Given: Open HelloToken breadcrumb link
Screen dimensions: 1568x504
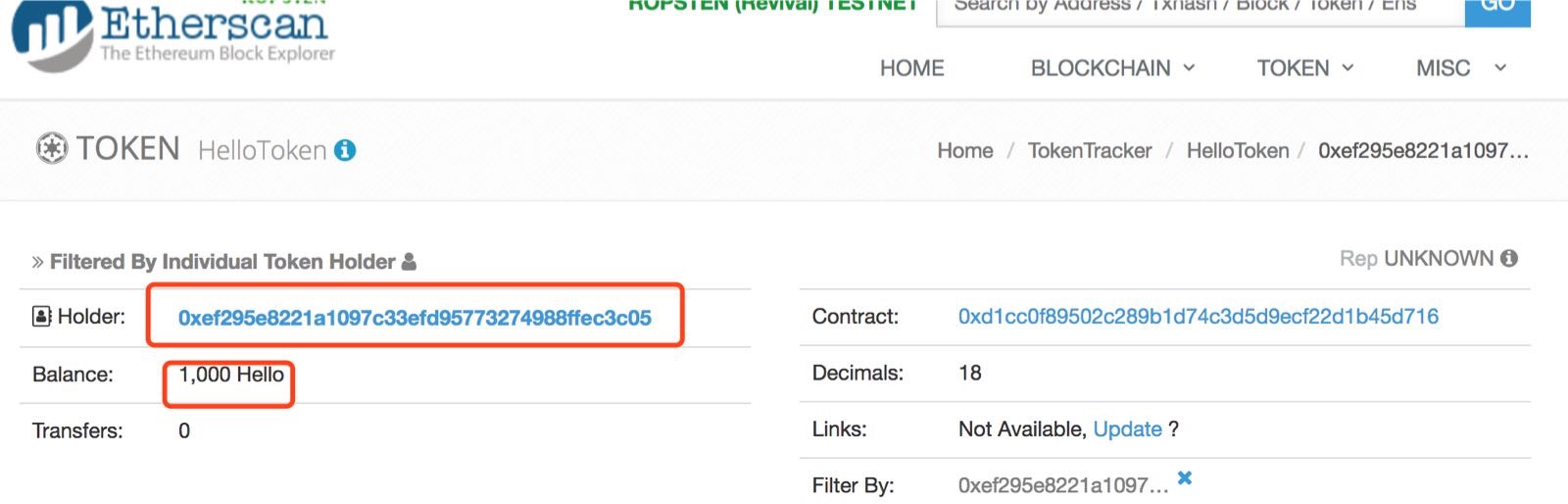Looking at the screenshot, I should 1238,150.
